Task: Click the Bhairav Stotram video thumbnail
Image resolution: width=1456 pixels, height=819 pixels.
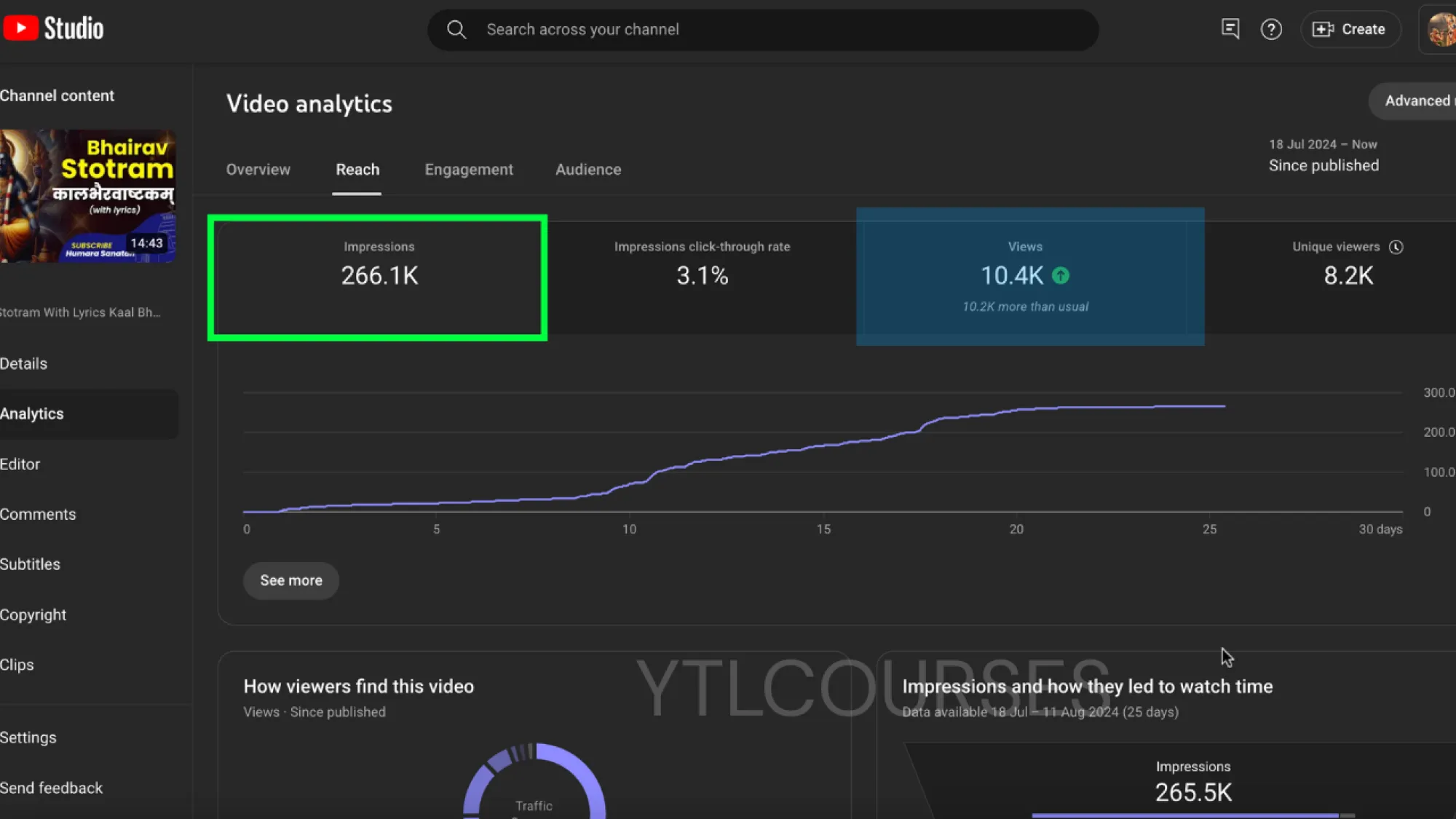Action: pyautogui.click(x=89, y=197)
